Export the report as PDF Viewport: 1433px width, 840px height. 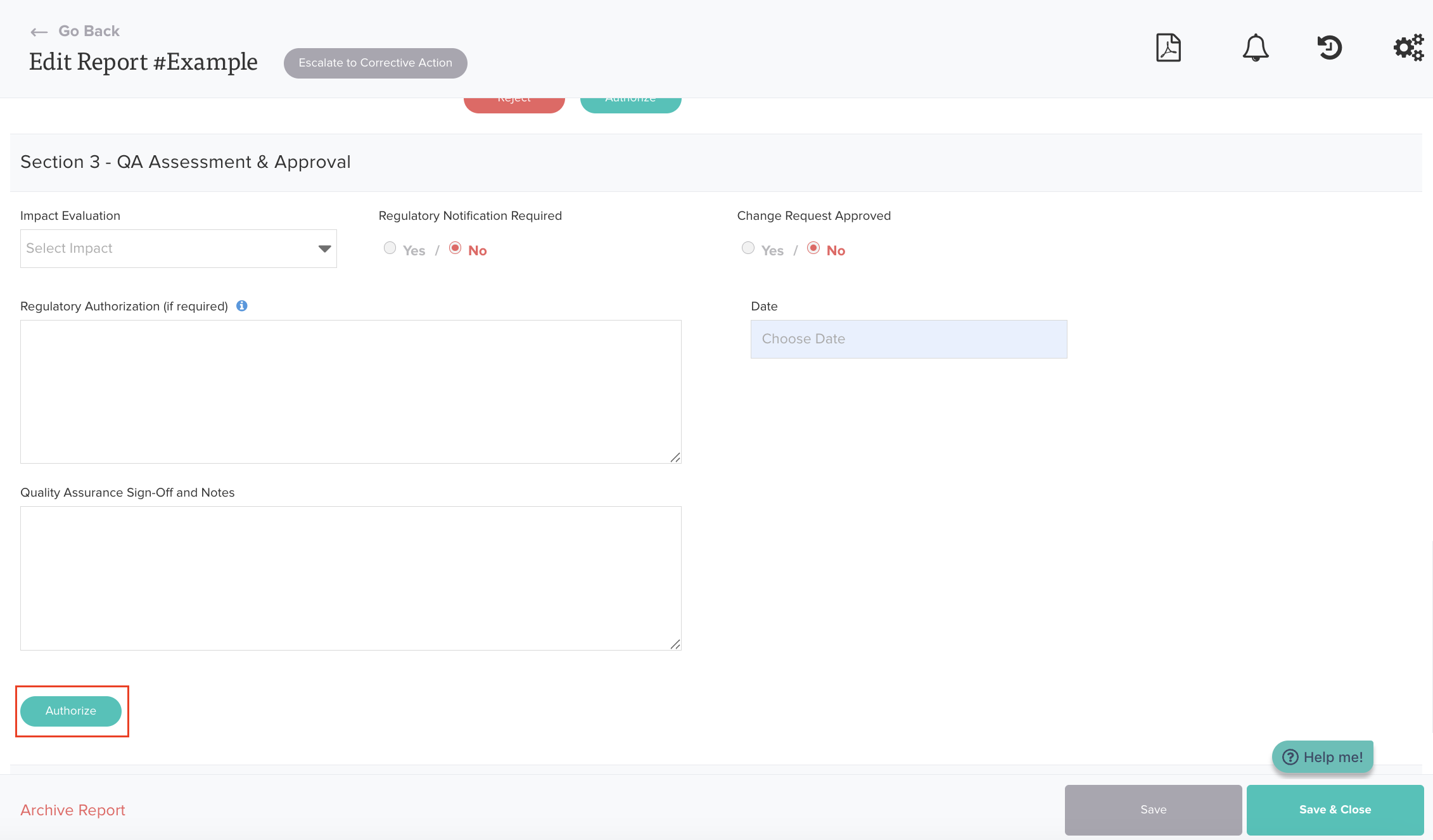point(1168,48)
